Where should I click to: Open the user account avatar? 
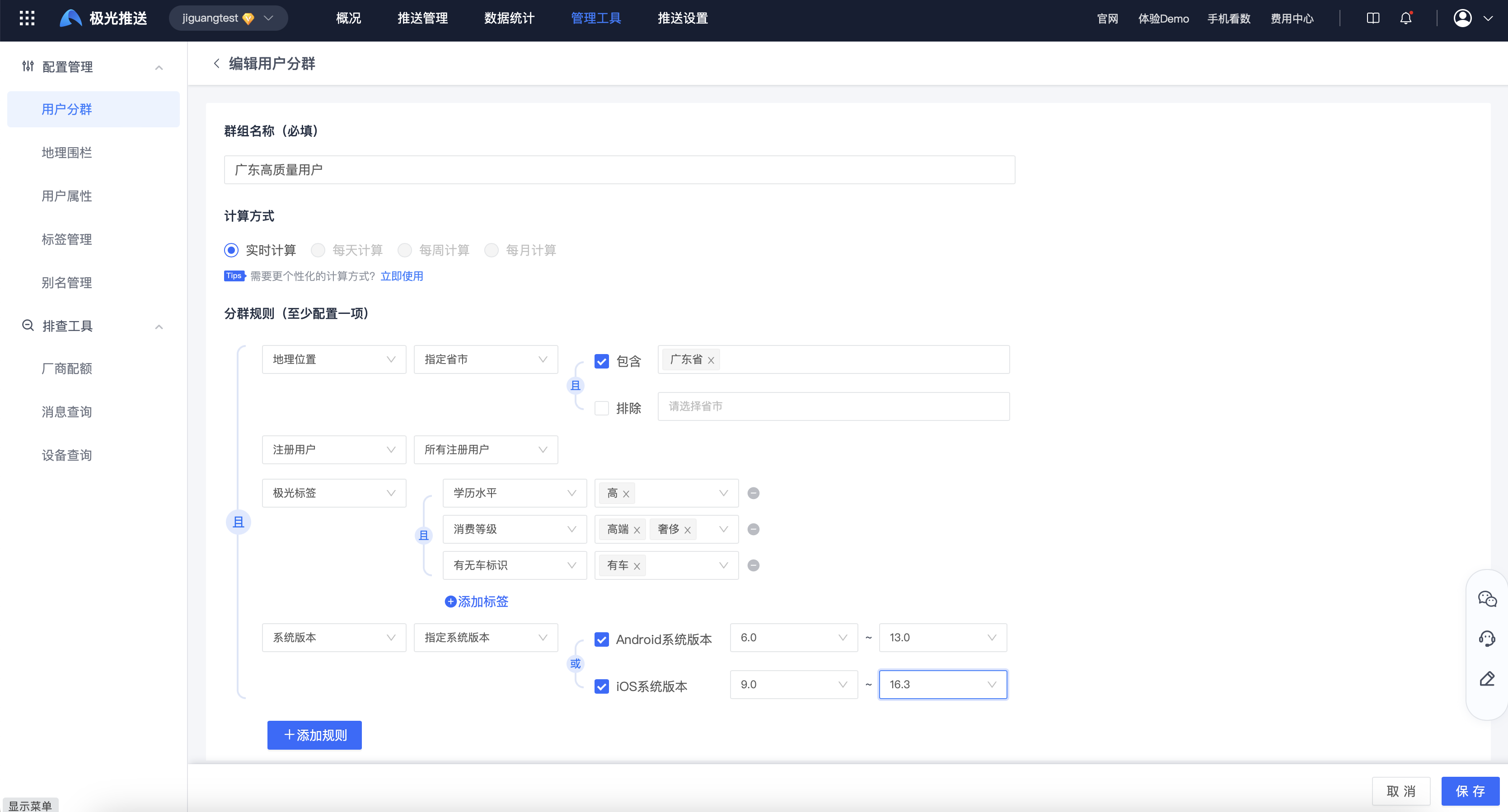(x=1462, y=18)
